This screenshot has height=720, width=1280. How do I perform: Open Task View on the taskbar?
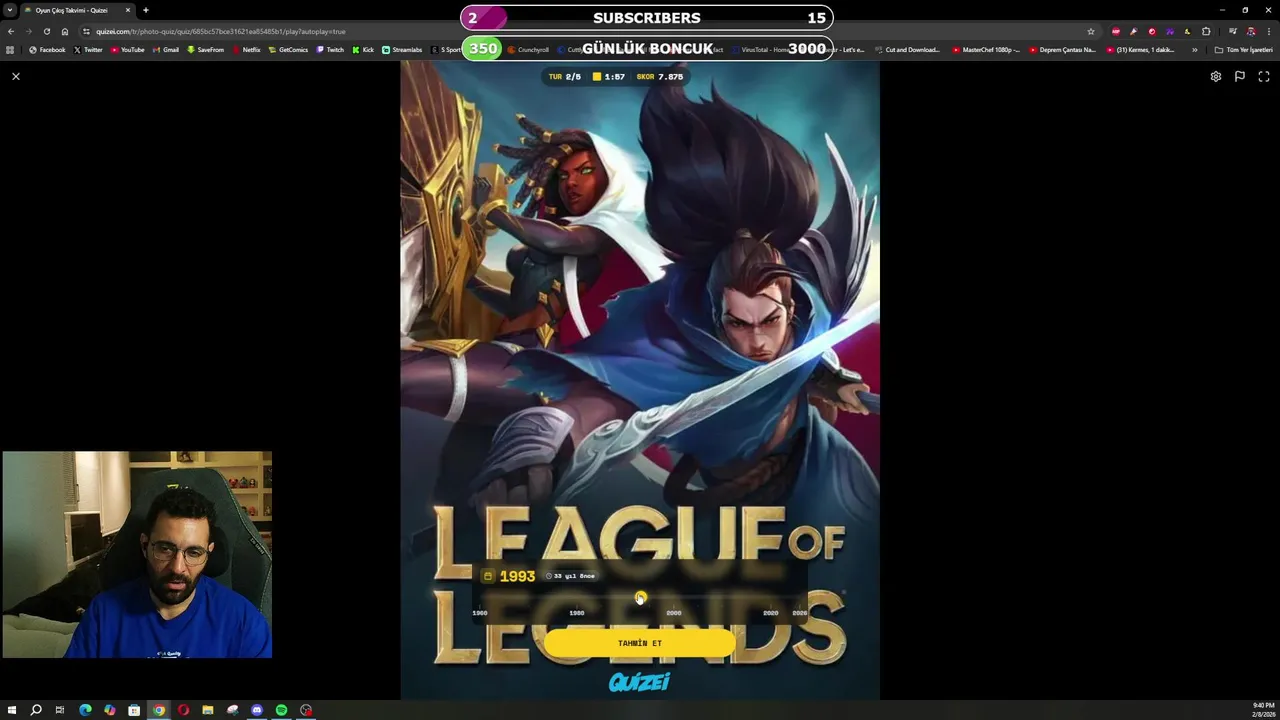coord(60,710)
